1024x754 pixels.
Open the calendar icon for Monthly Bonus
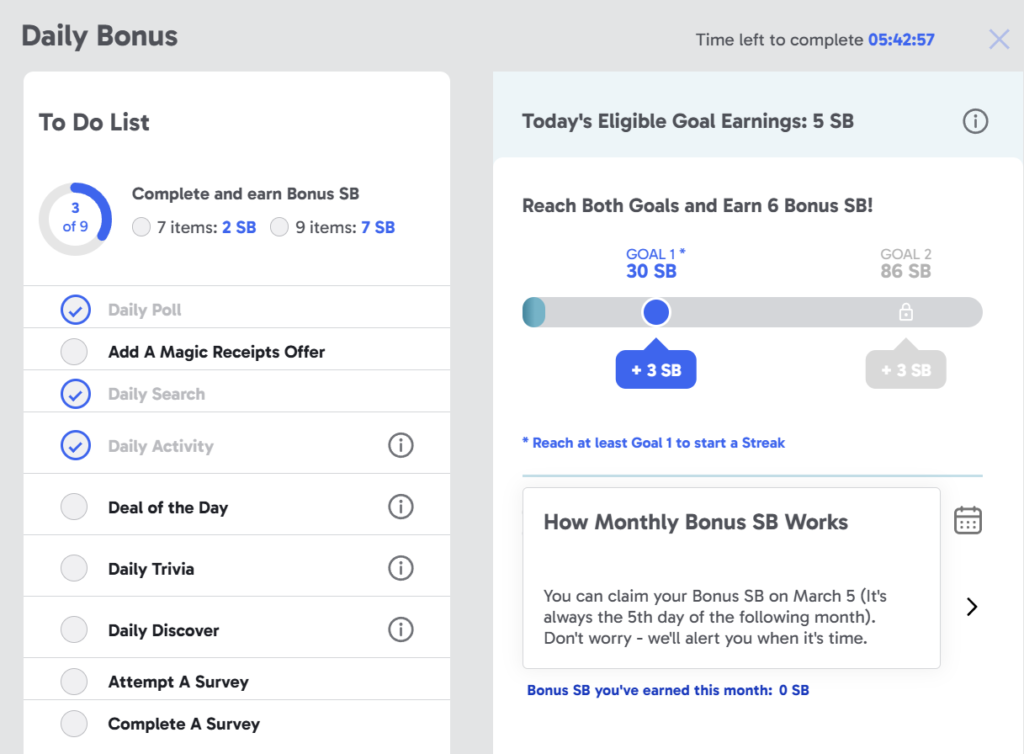coord(967,520)
